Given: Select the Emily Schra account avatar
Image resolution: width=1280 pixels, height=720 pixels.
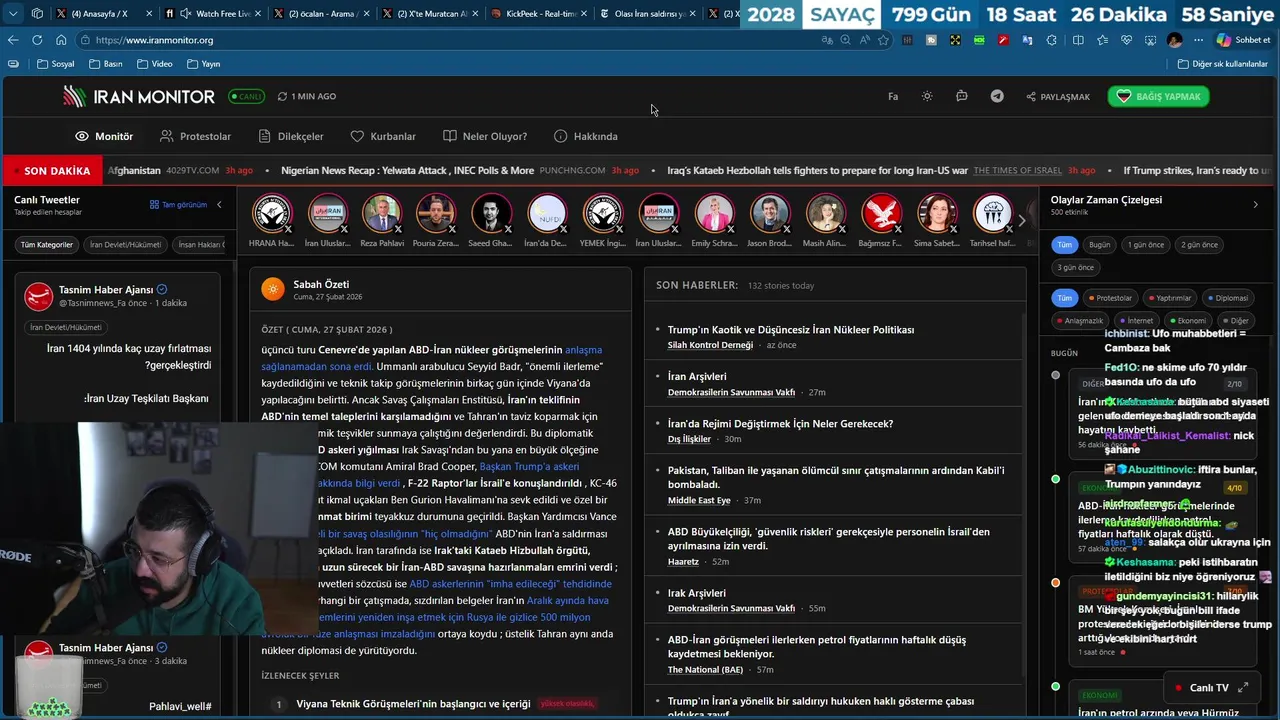Looking at the screenshot, I should 714,214.
